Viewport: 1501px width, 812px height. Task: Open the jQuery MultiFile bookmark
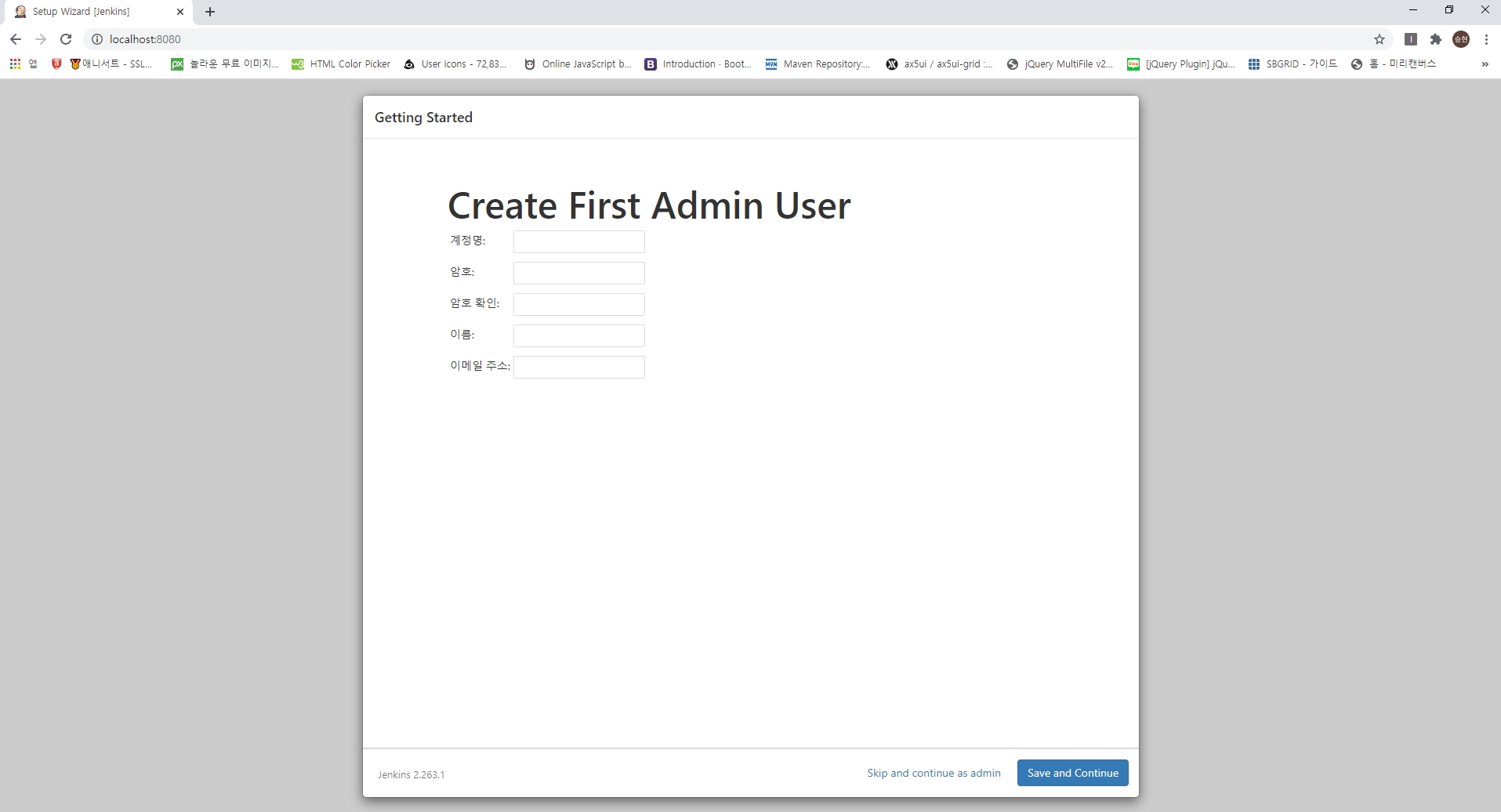pos(1060,64)
